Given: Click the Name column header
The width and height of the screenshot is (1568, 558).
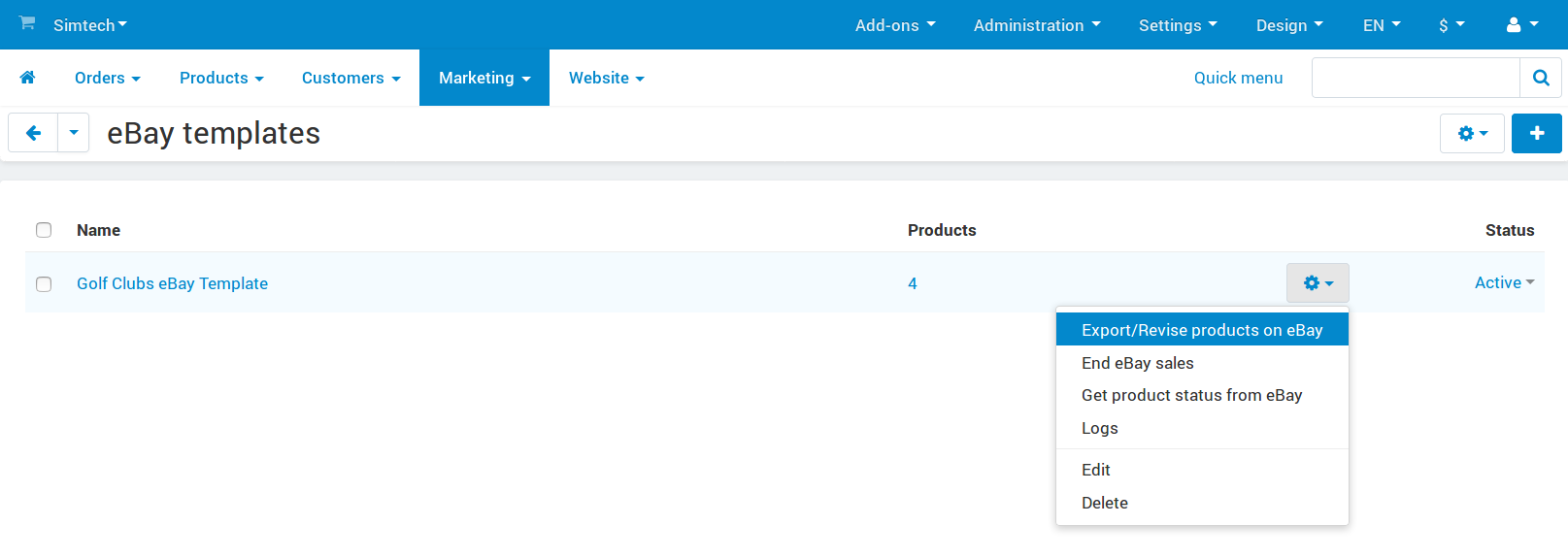Looking at the screenshot, I should pyautogui.click(x=98, y=230).
